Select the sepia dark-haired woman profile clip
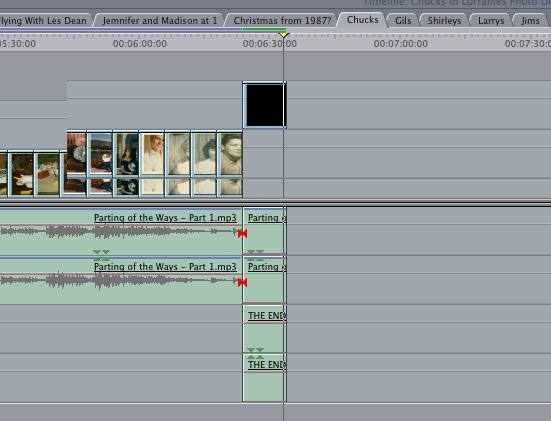Viewport: 551px width, 421px height. (x=204, y=163)
